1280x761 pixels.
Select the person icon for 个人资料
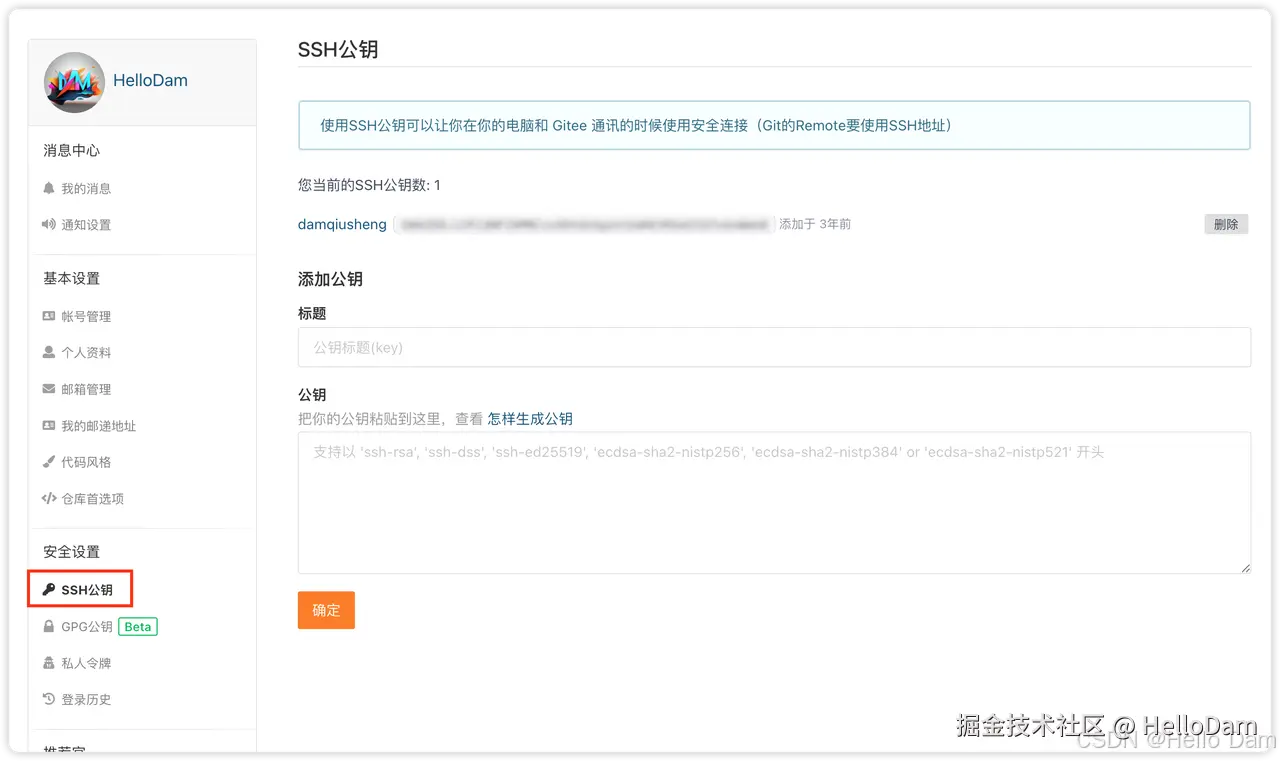click(x=48, y=352)
